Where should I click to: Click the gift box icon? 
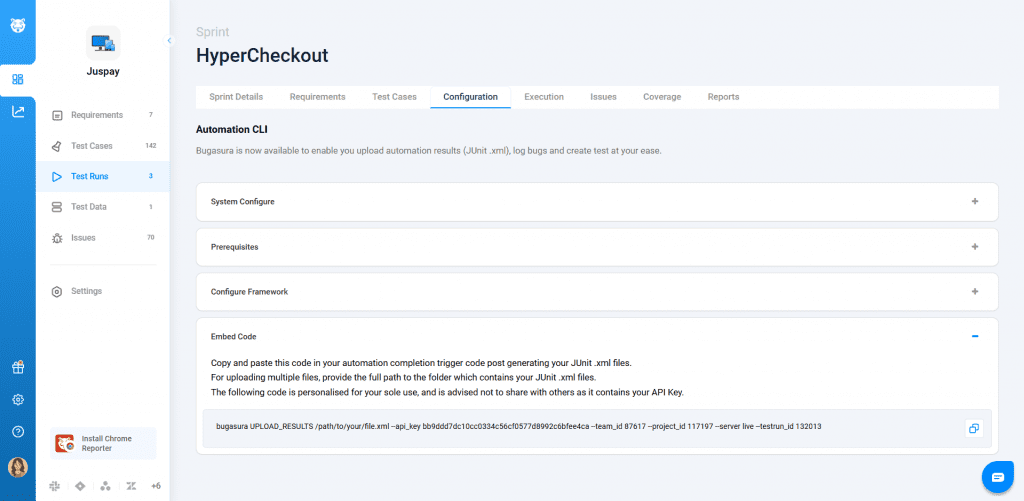[x=18, y=367]
